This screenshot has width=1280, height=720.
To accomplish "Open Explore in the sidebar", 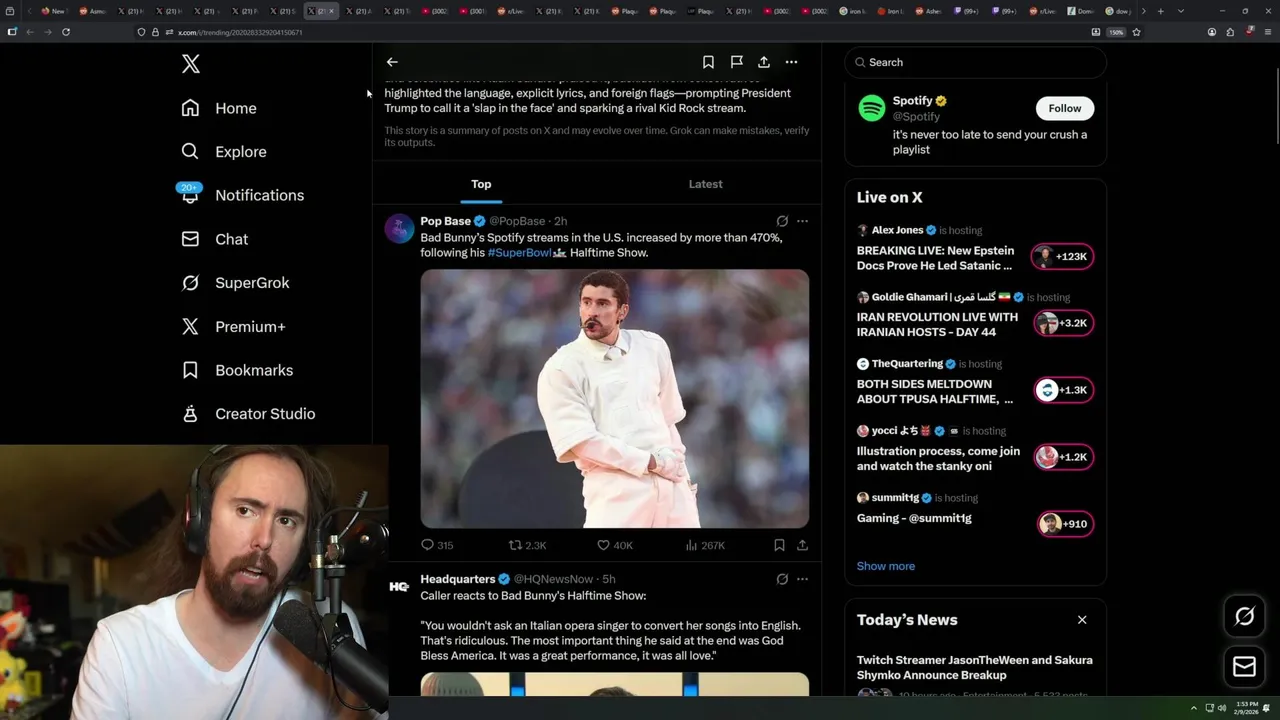I will point(224,152).
